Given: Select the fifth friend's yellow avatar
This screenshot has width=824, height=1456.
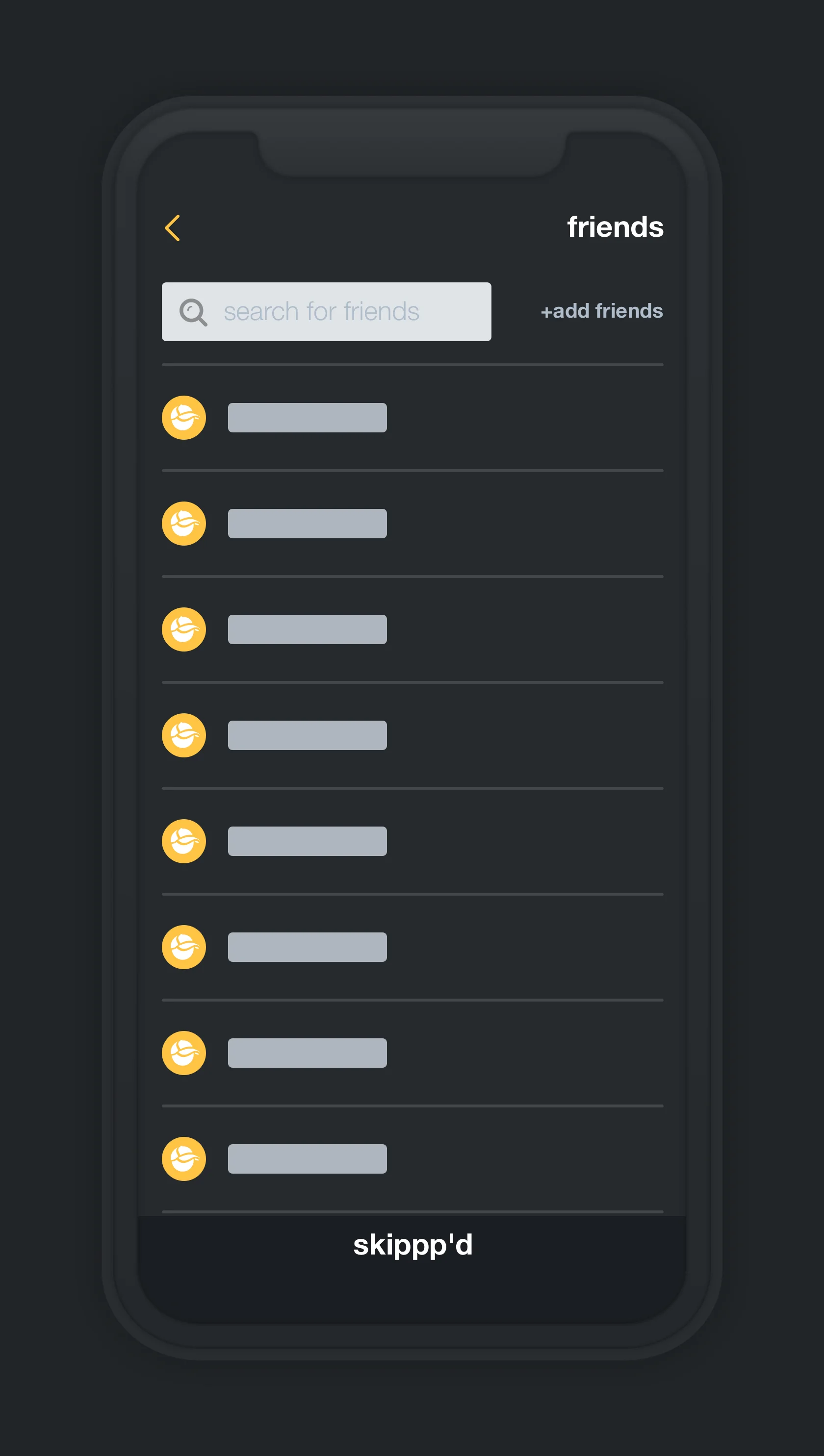Looking at the screenshot, I should [184, 841].
